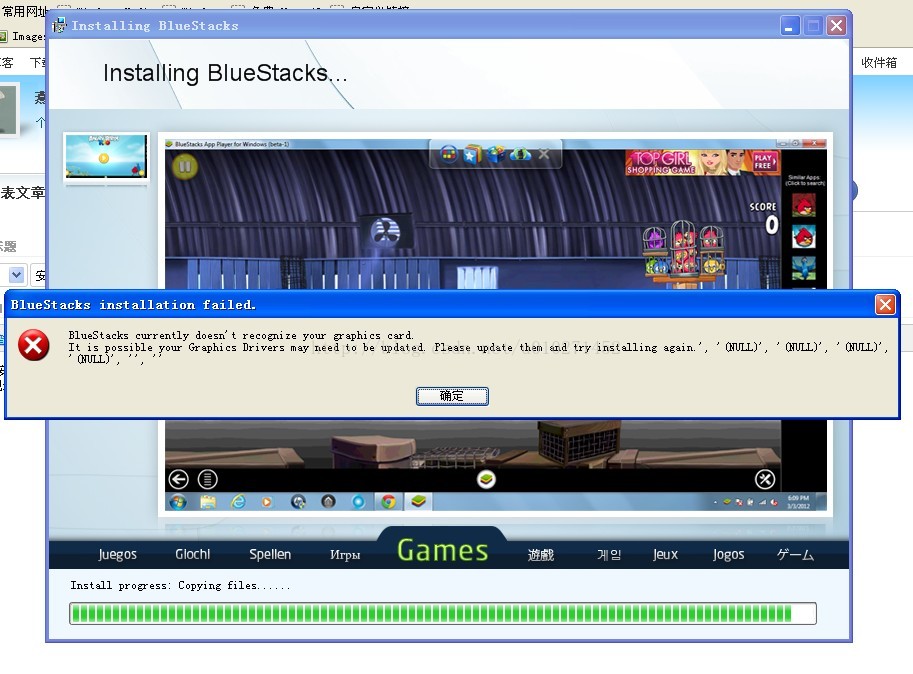Click BlueStacks icon in preview taskbar
913x674 pixels.
click(418, 501)
